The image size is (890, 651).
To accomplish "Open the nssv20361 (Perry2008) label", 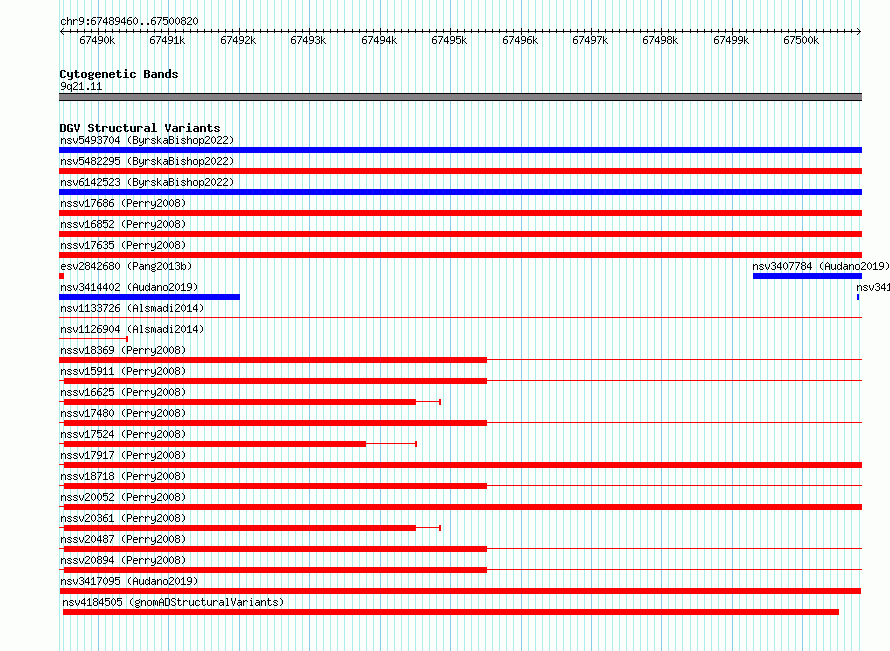I will coord(123,518).
